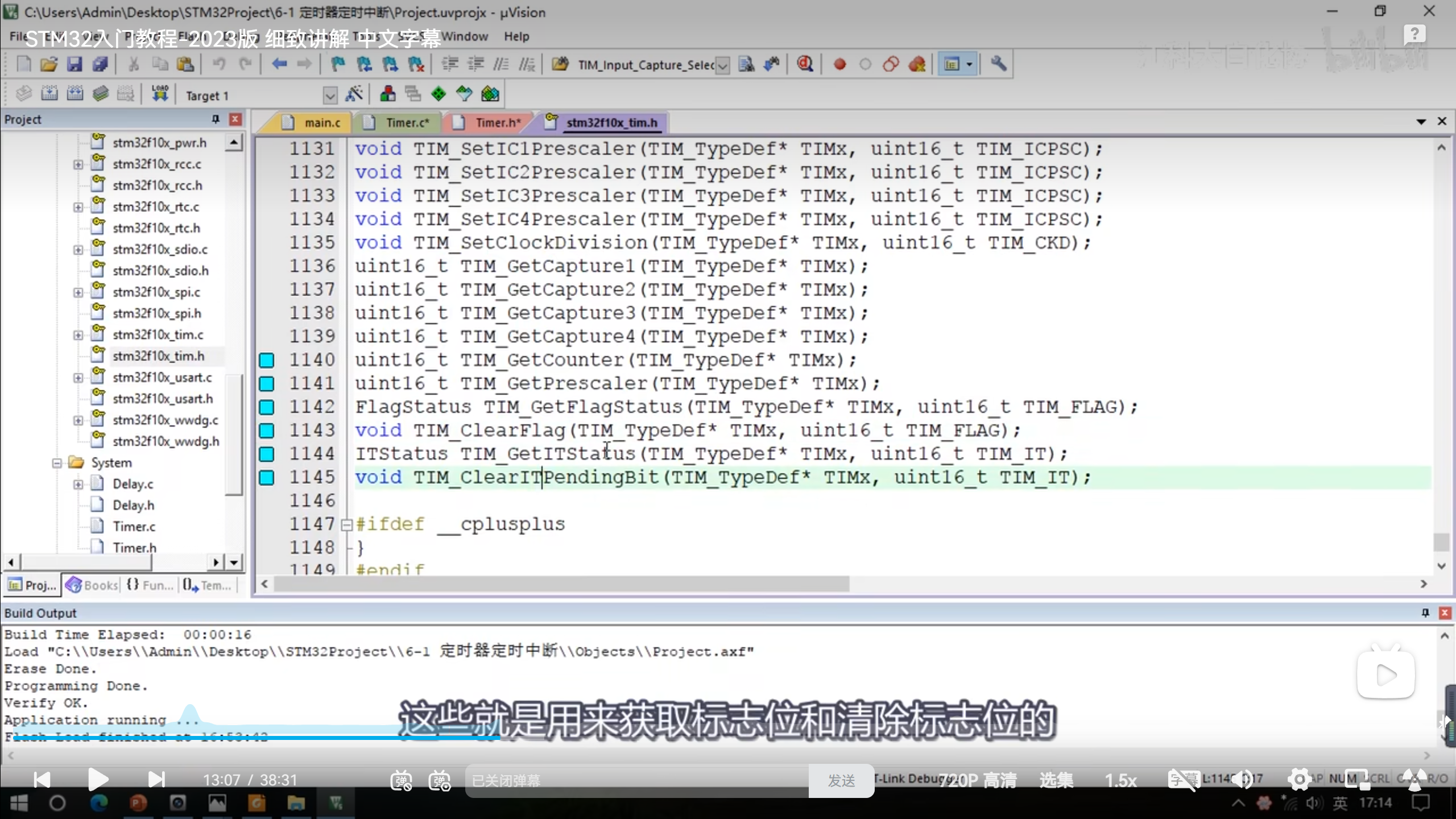Click the Configuration wrench icon
1456x819 pixels.
998,64
